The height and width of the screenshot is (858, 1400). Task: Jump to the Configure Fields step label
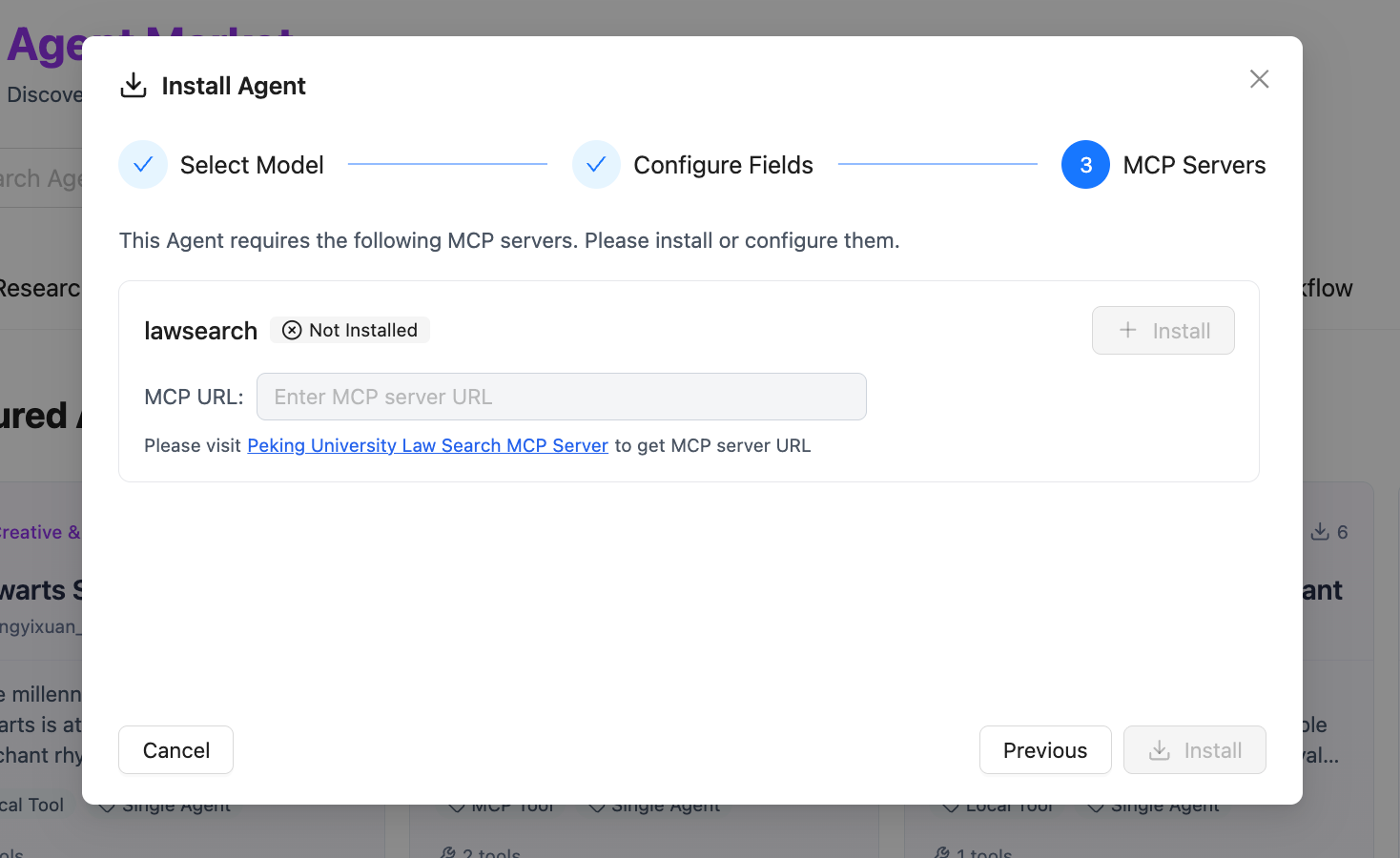click(723, 165)
